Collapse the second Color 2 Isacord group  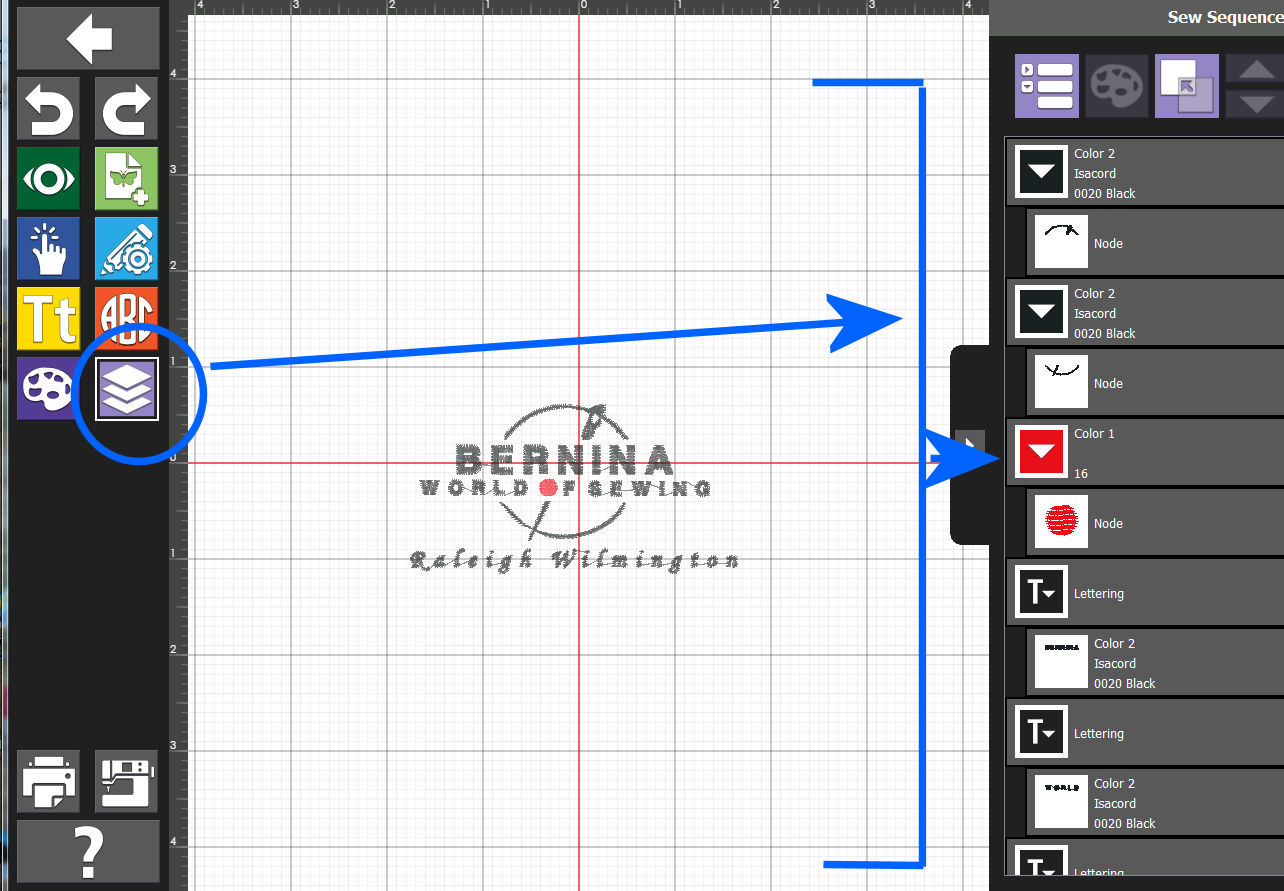1041,312
